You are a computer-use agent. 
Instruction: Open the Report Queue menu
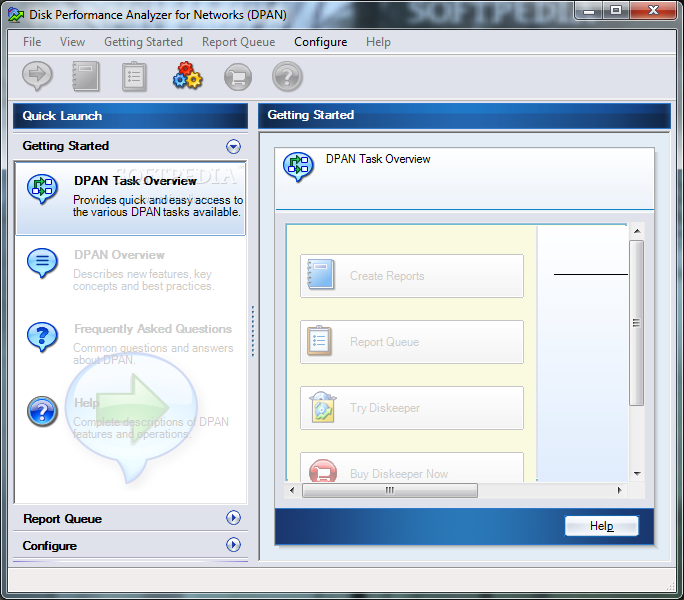pyautogui.click(x=239, y=42)
